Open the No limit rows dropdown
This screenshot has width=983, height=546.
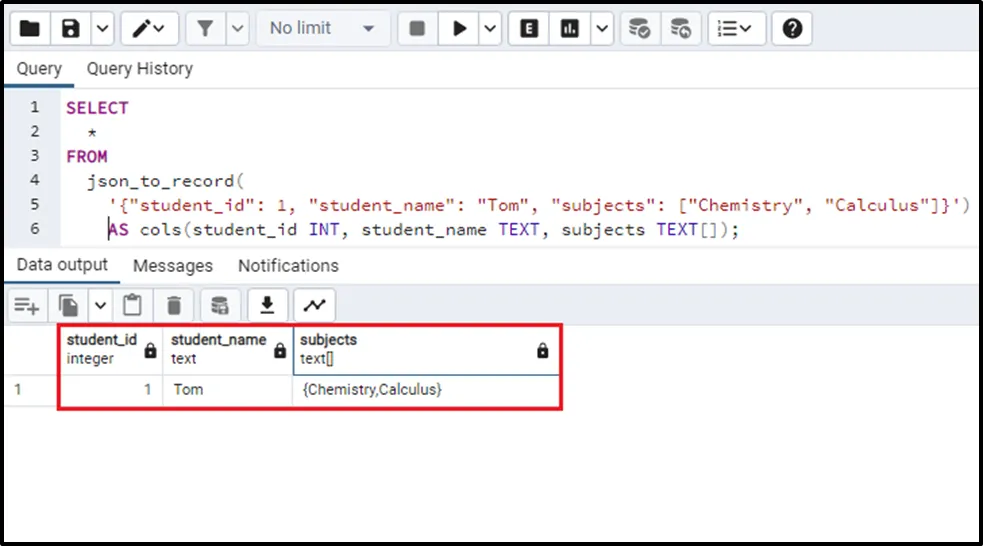coord(322,29)
